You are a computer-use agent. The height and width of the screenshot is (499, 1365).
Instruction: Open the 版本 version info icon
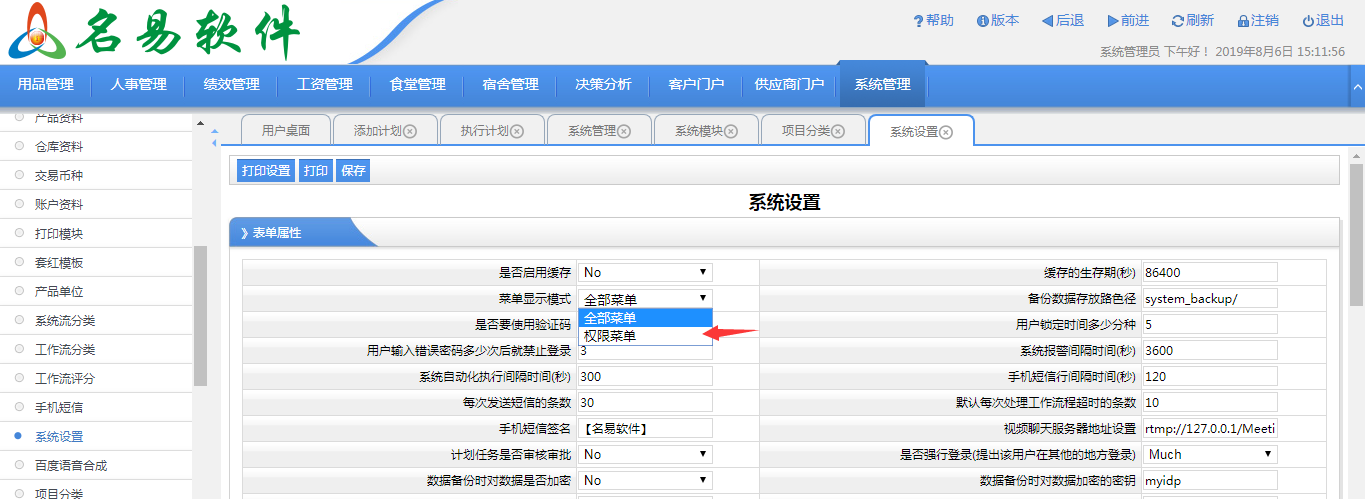[x=983, y=21]
